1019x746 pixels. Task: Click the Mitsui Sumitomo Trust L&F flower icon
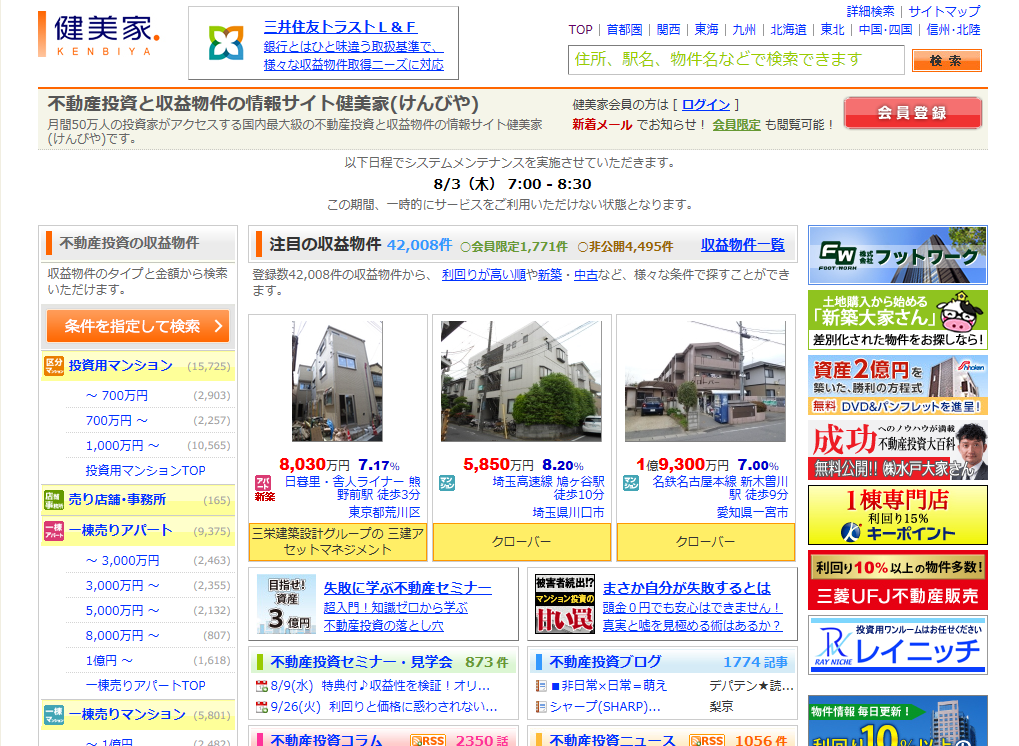226,43
